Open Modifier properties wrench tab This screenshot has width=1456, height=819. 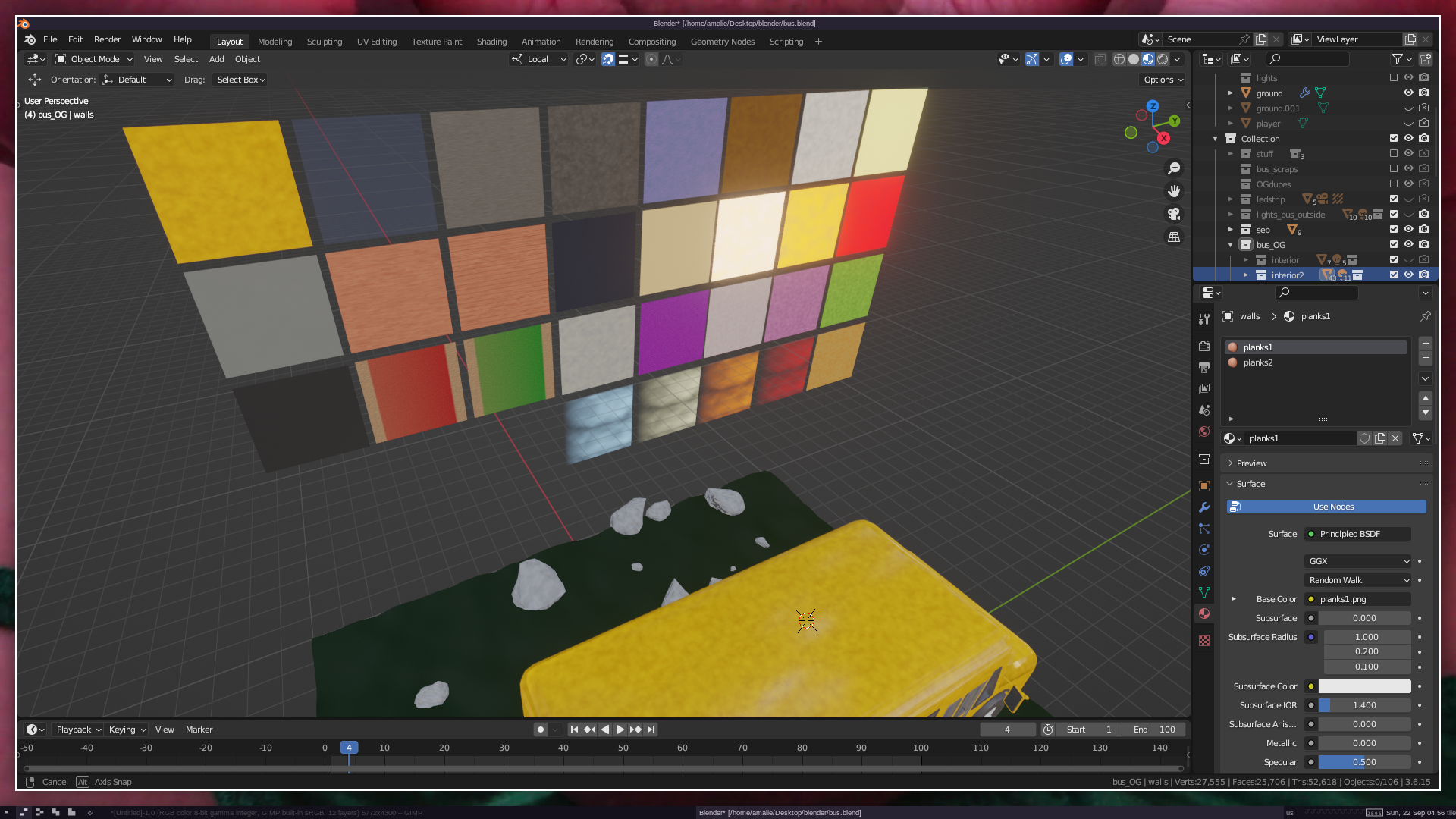coord(1204,507)
